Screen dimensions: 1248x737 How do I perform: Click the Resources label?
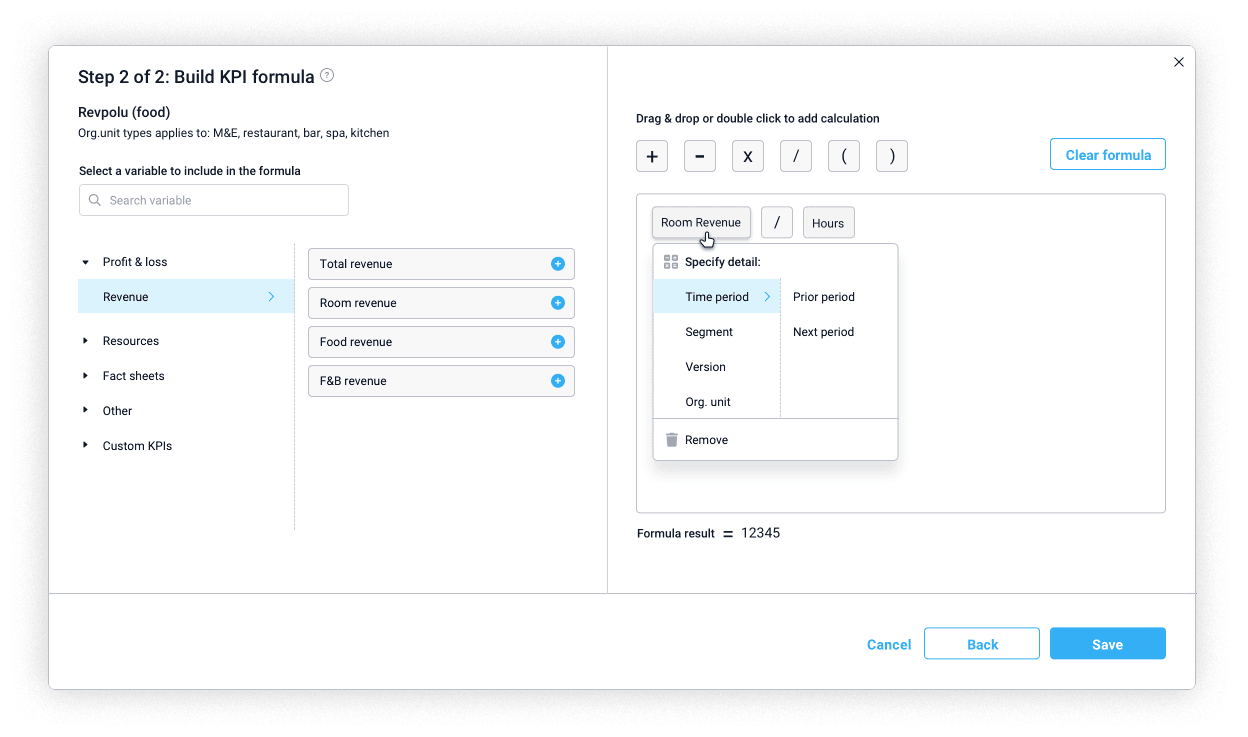pyautogui.click(x=131, y=341)
